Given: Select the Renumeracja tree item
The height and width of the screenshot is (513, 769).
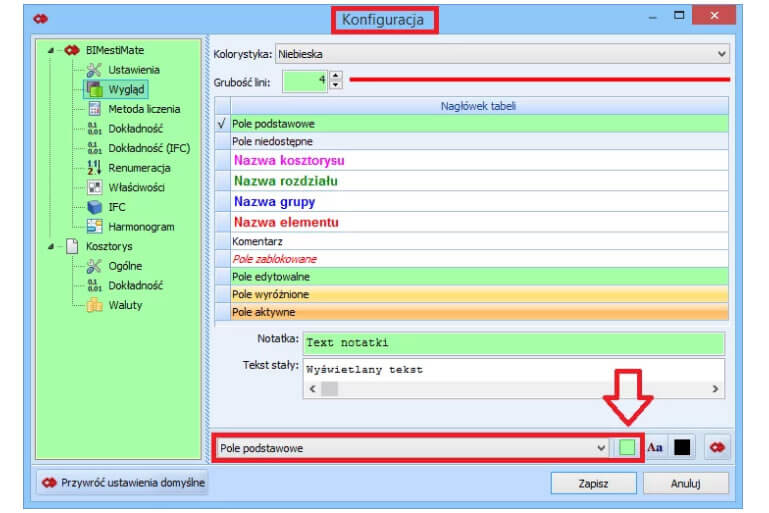Looking at the screenshot, I should (139, 168).
